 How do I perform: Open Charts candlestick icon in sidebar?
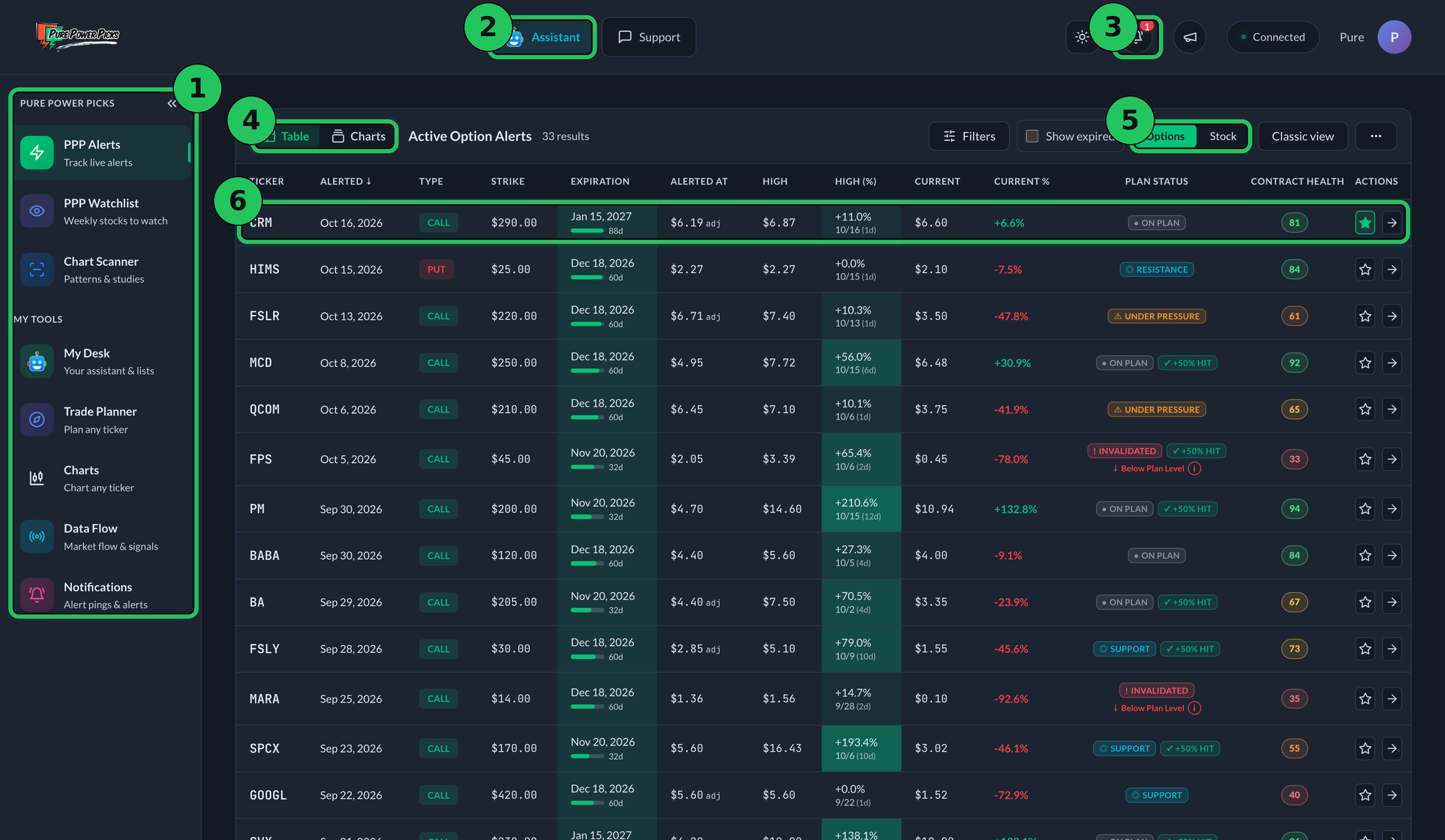(37, 478)
